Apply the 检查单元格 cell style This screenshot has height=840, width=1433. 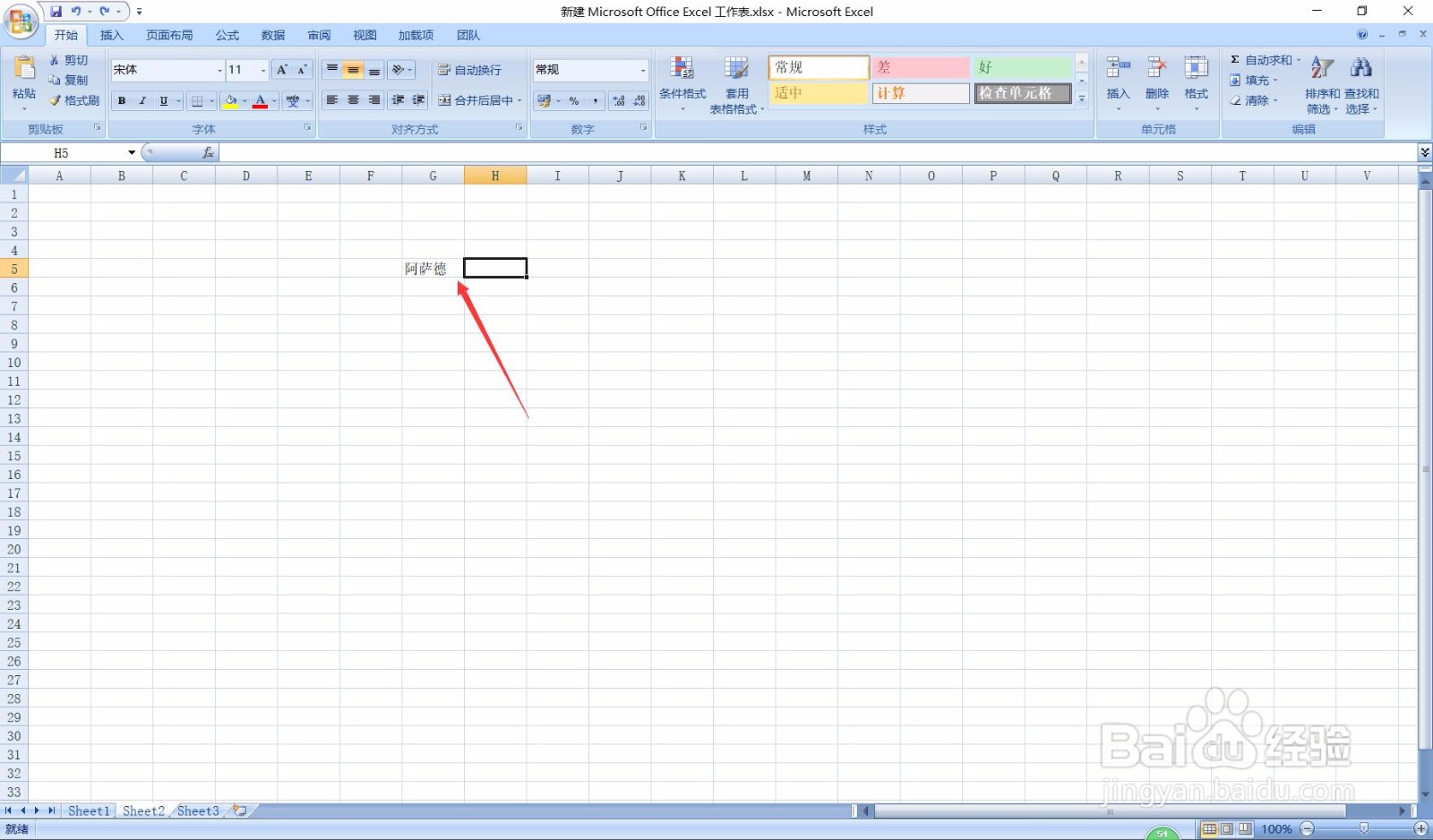1023,93
